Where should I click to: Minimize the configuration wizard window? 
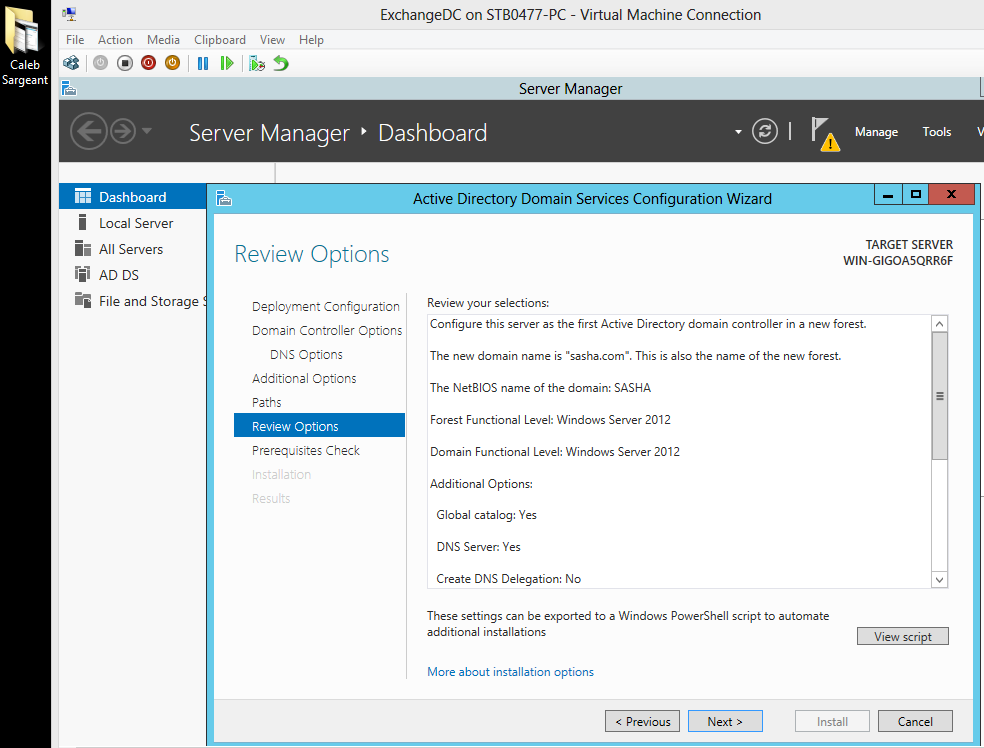point(888,195)
